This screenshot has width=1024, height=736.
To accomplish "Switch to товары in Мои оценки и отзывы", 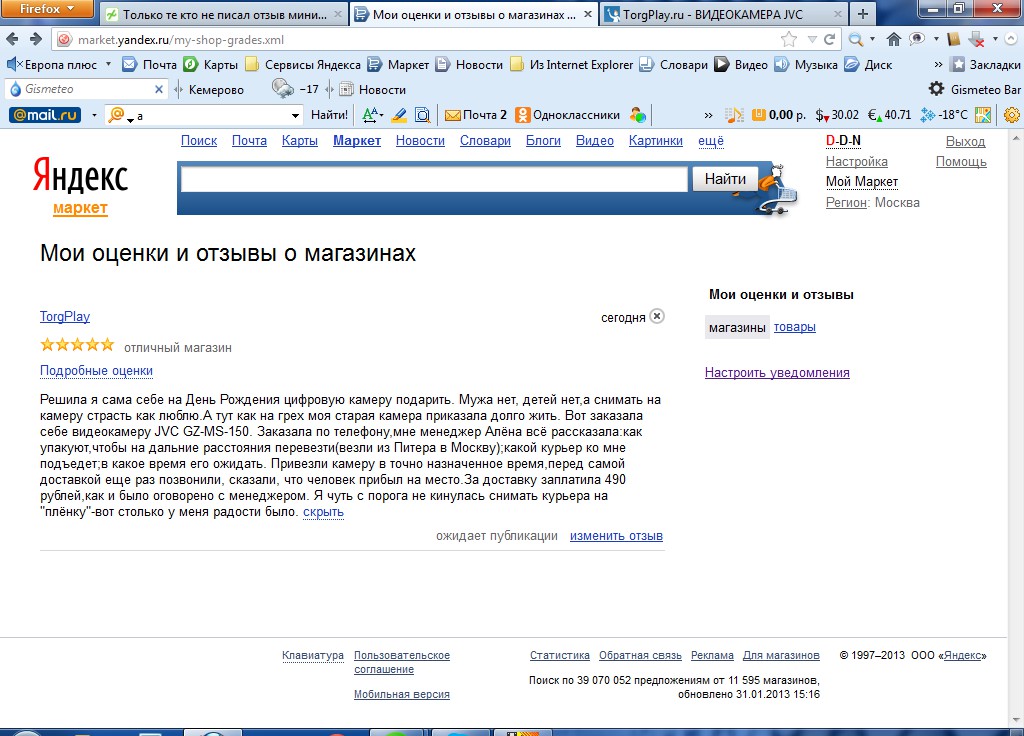I will click(795, 327).
